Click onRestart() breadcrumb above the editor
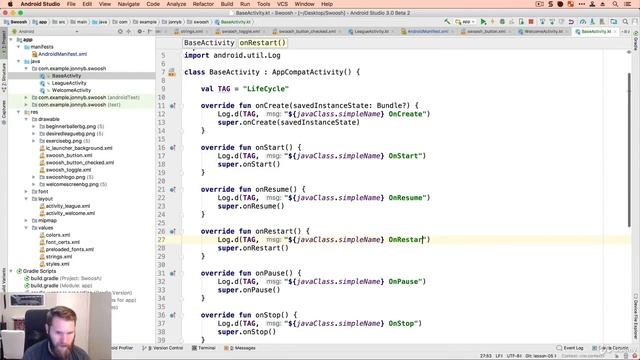The width and height of the screenshot is (640, 360). 262,43
